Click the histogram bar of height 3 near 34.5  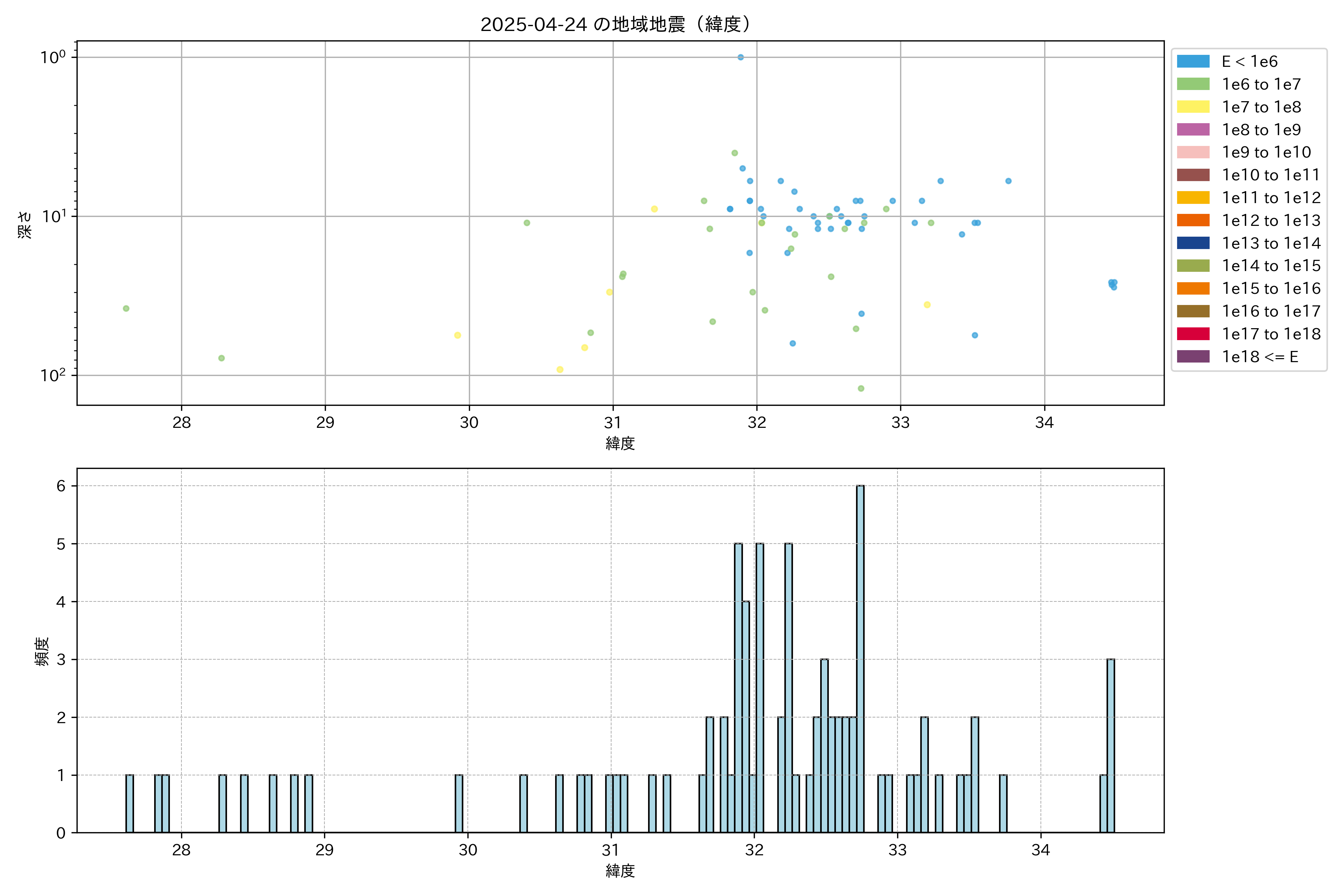point(1110,746)
